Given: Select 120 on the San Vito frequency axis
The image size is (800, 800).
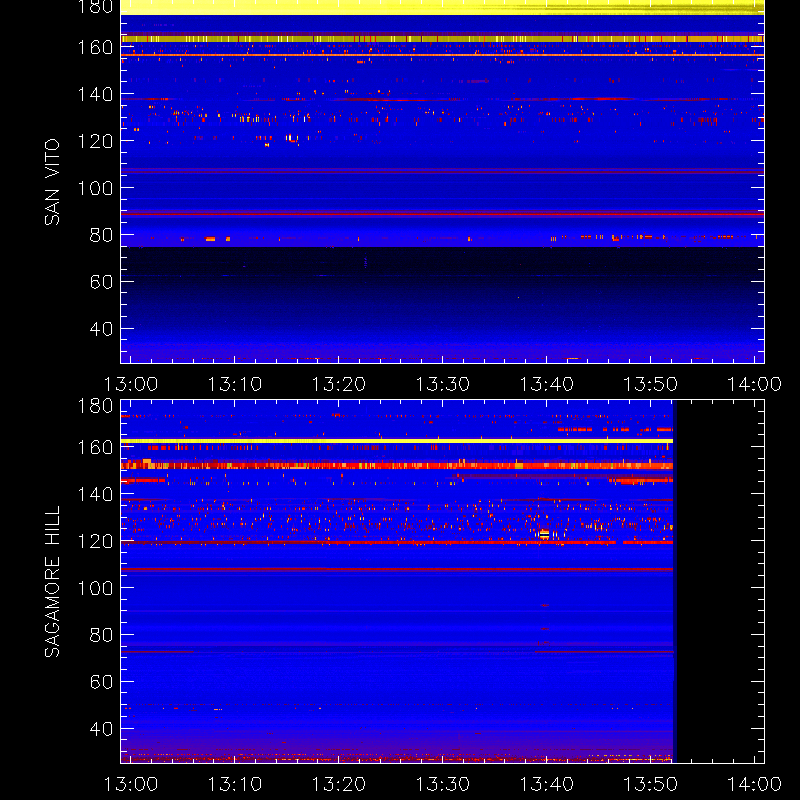Looking at the screenshot, I should [95, 141].
